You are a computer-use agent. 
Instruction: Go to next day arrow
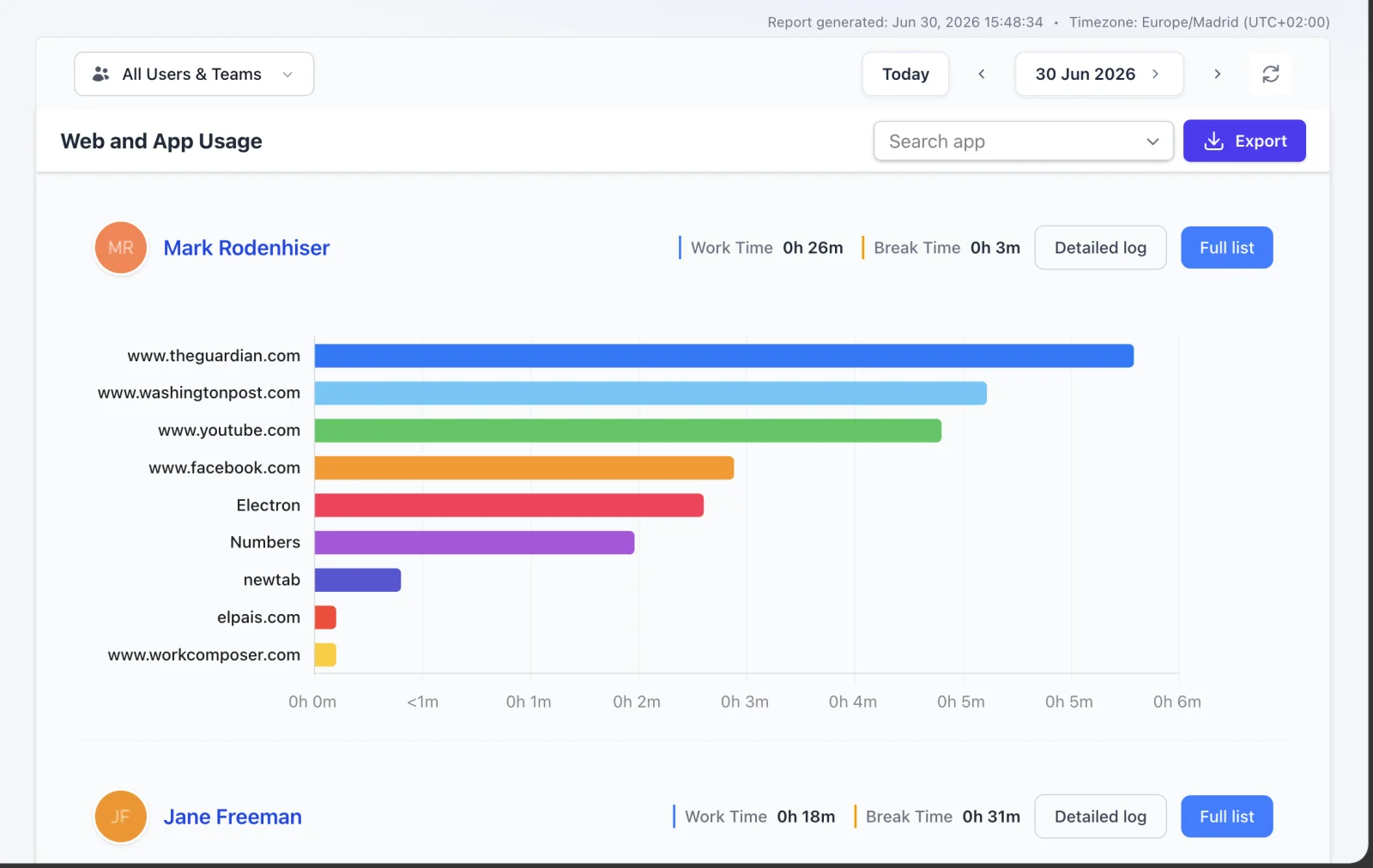1217,74
